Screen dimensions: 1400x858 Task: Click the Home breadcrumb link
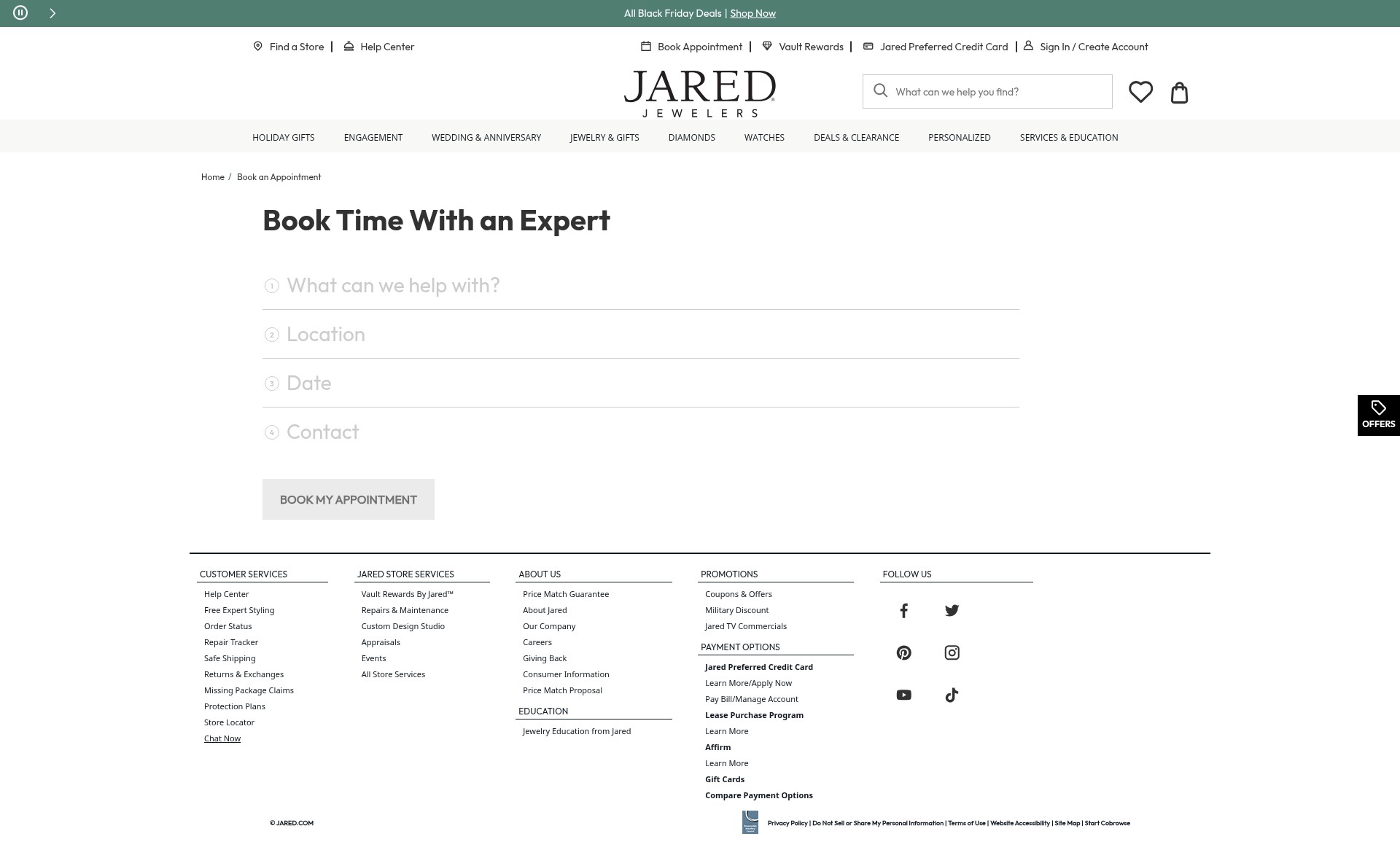[x=212, y=177]
